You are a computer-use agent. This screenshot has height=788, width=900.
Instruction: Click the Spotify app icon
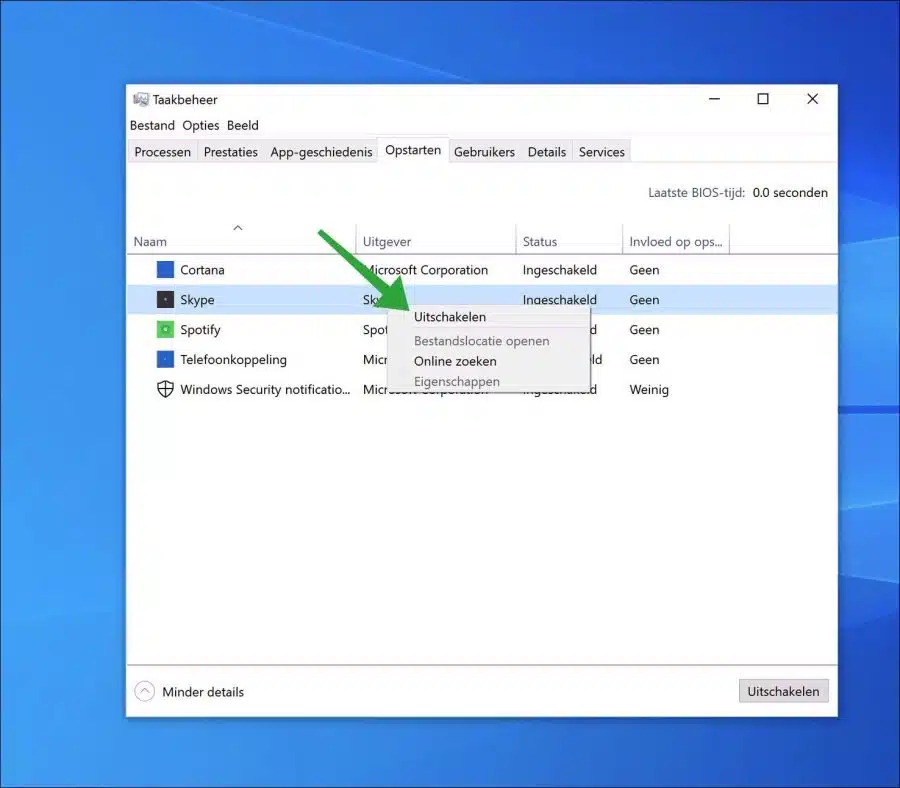(x=165, y=329)
